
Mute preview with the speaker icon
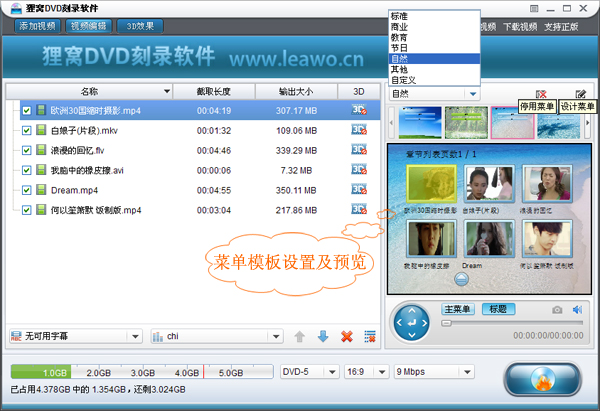[x=577, y=310]
